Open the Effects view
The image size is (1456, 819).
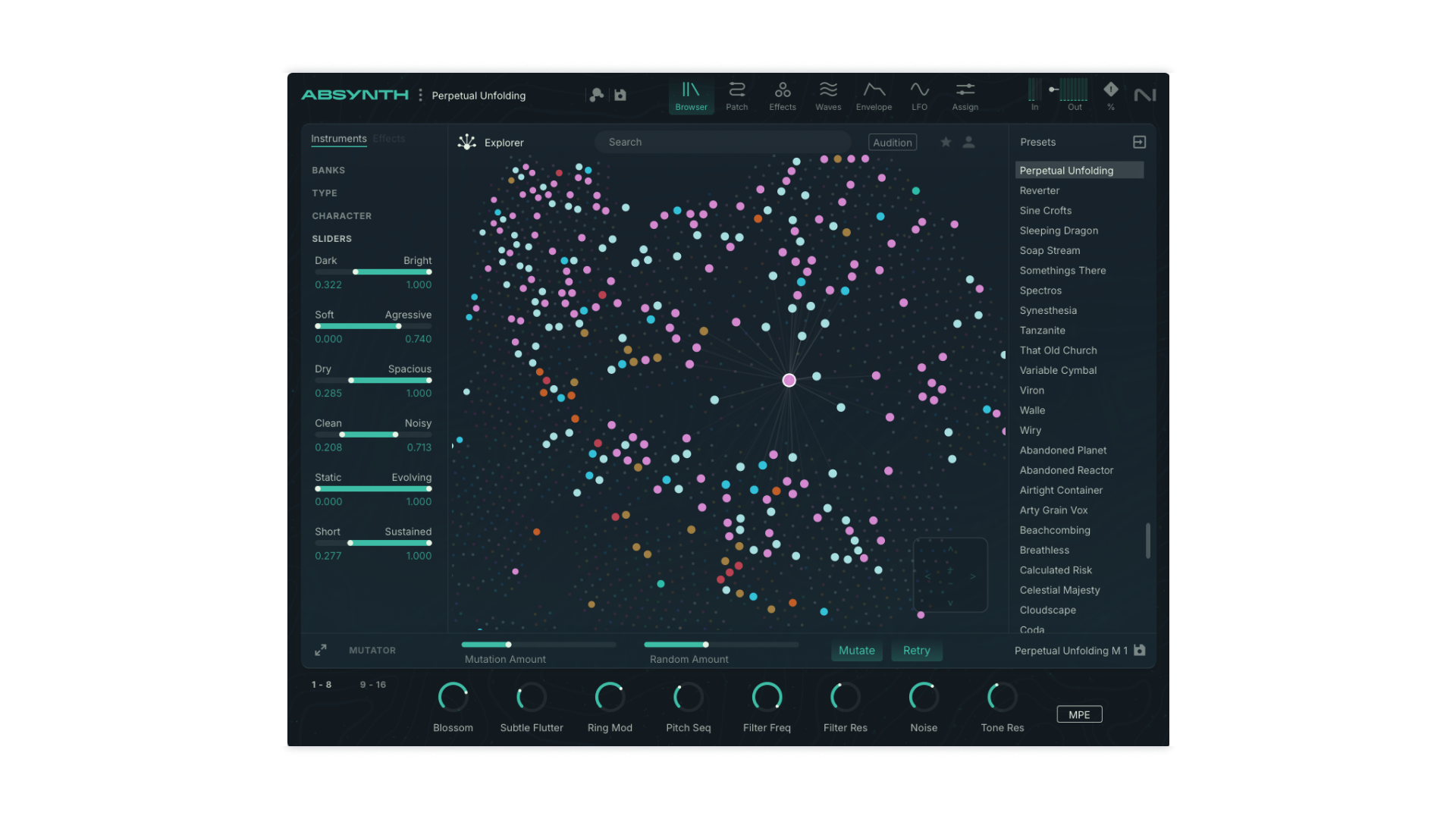(782, 96)
